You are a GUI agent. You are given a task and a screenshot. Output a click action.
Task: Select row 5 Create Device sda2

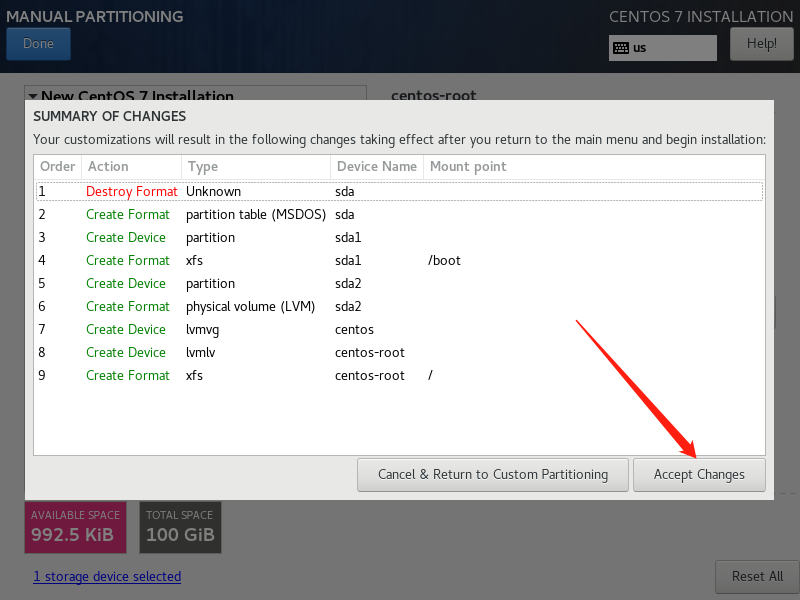[x=399, y=284]
